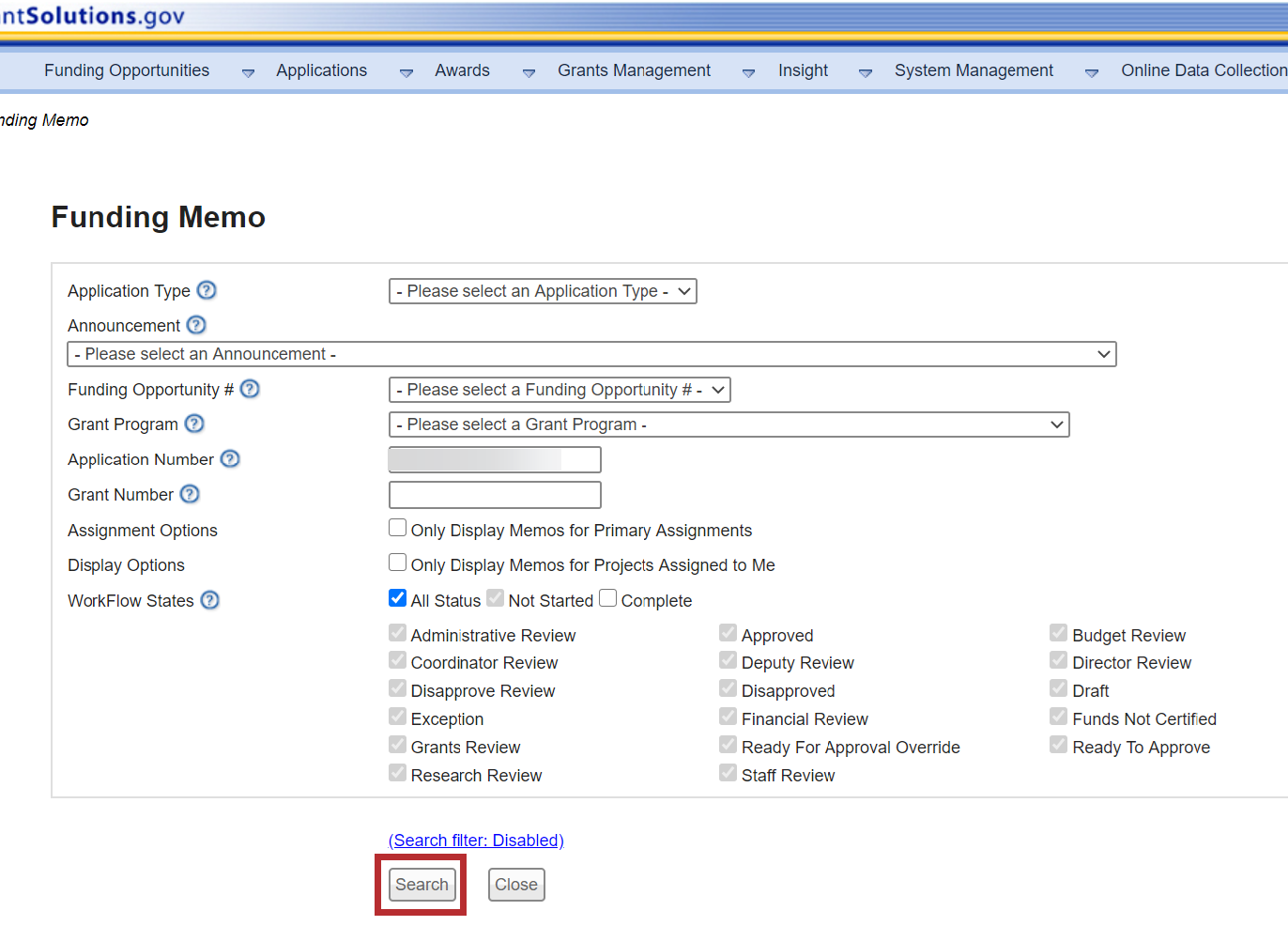Screen dimensions: 1288x926
Task: Open the Grant Number help icon
Action: coord(190,494)
